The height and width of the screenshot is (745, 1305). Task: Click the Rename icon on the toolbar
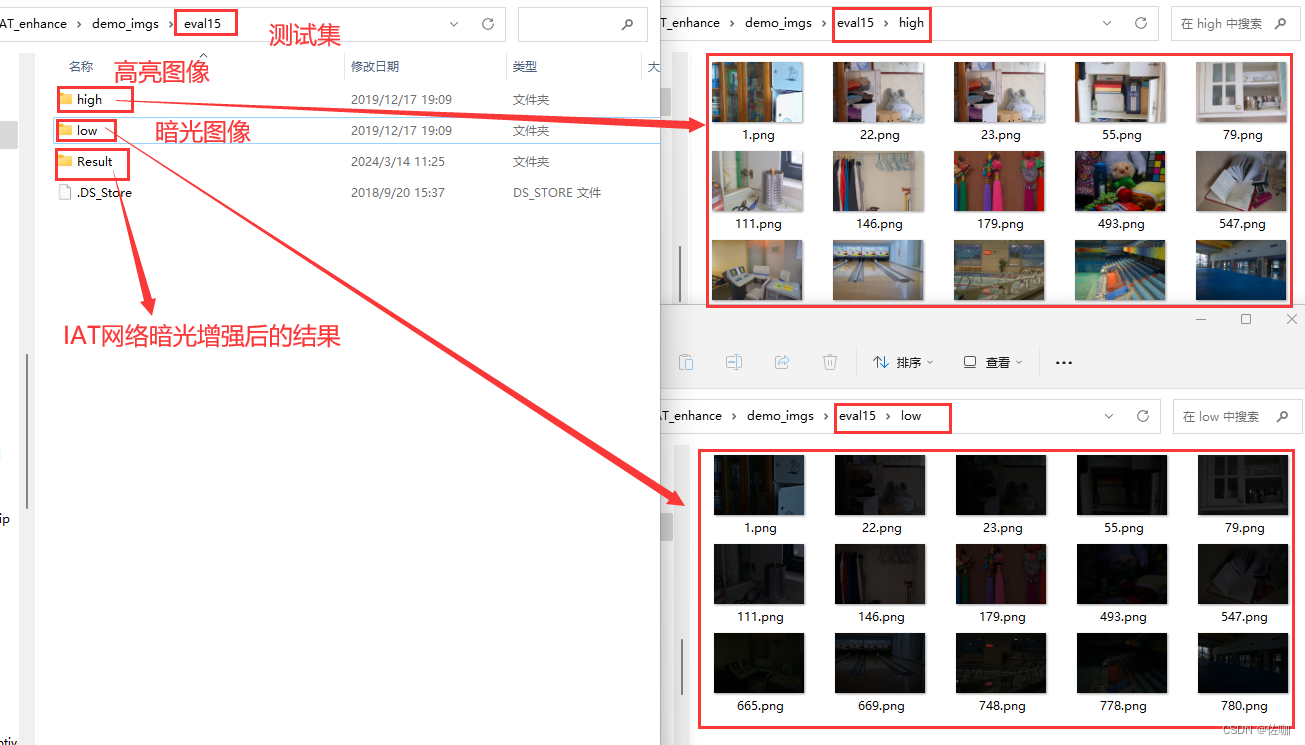pos(734,362)
